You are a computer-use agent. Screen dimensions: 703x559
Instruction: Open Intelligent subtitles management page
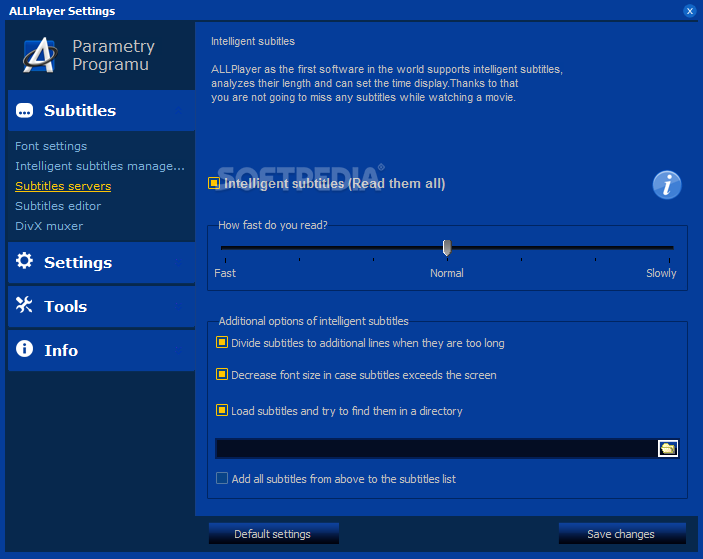pos(100,166)
